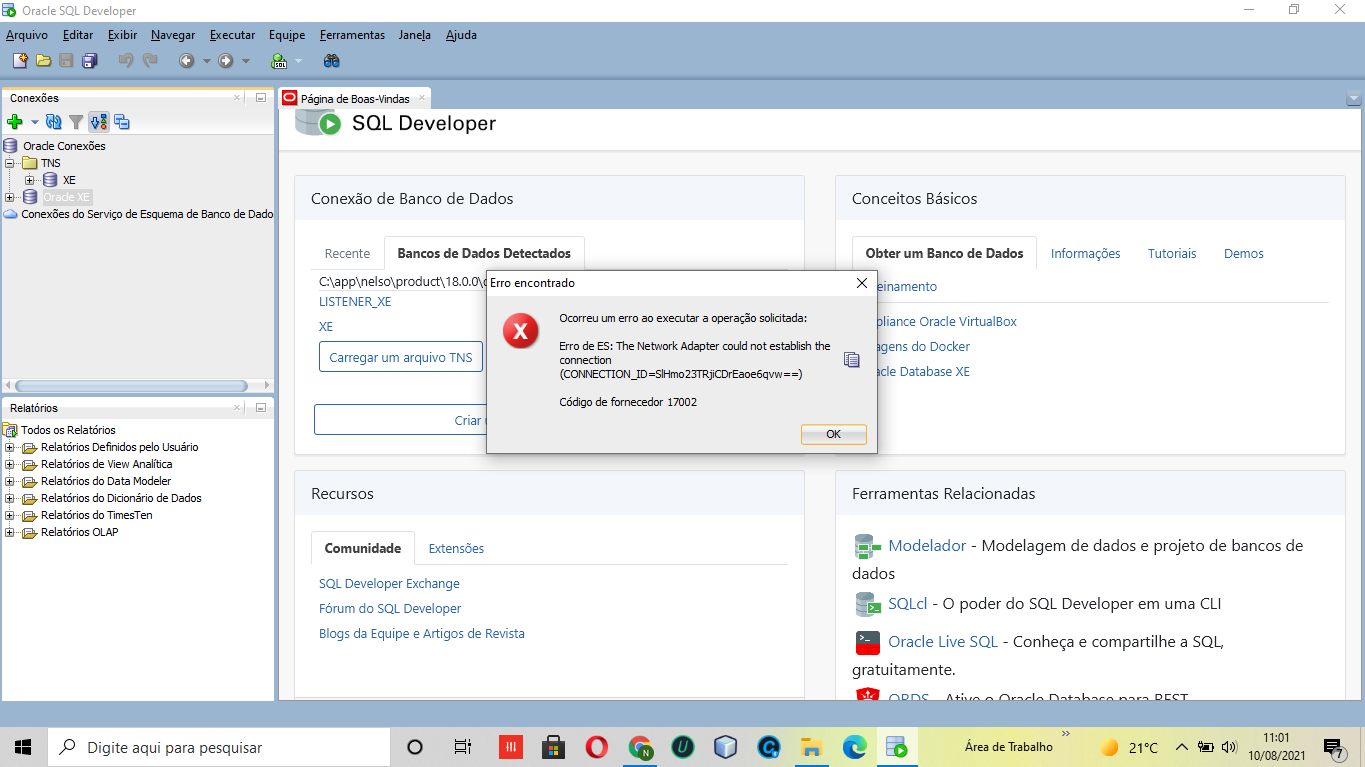
Task: Close the Página de Boas-Vindas tab
Action: [x=421, y=98]
